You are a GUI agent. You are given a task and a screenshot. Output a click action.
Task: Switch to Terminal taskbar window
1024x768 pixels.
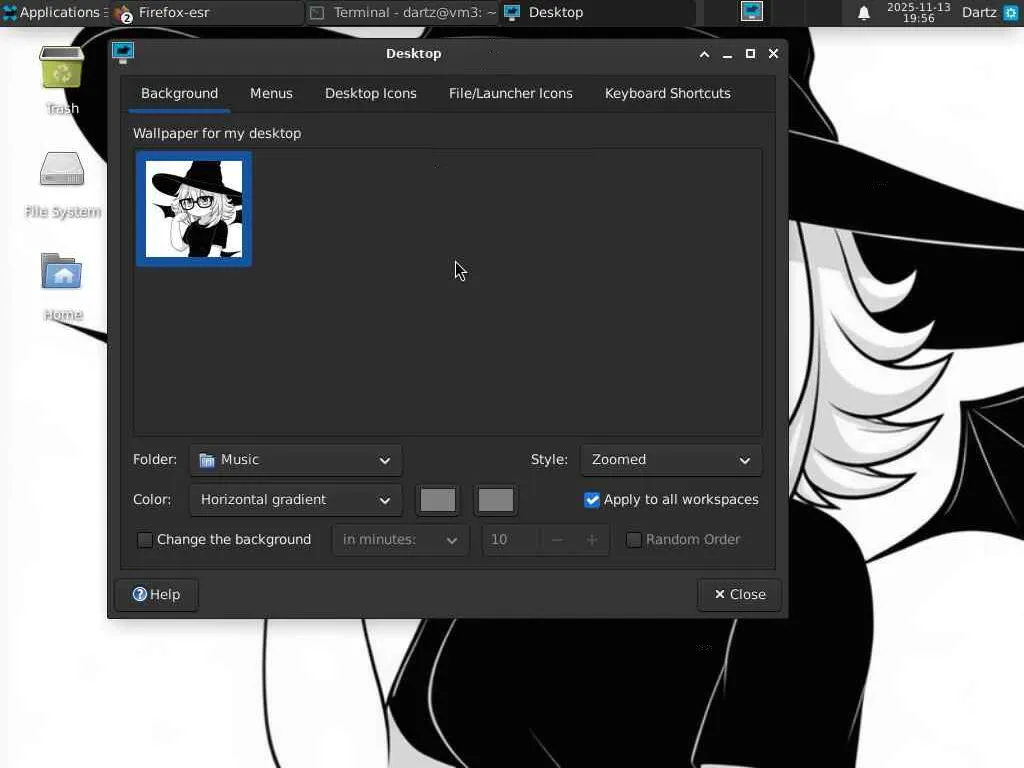[402, 12]
